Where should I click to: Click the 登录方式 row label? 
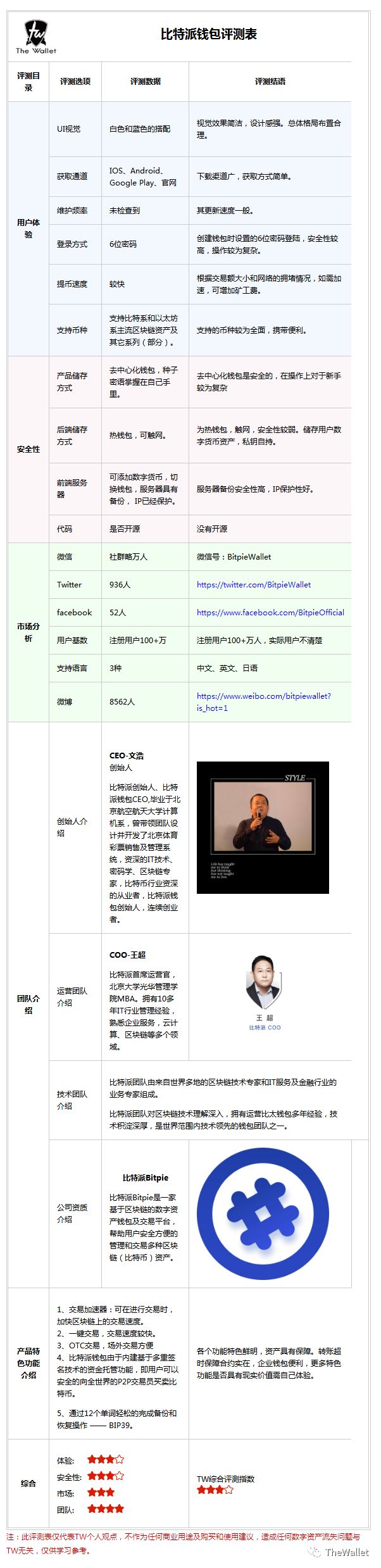pos(72,244)
